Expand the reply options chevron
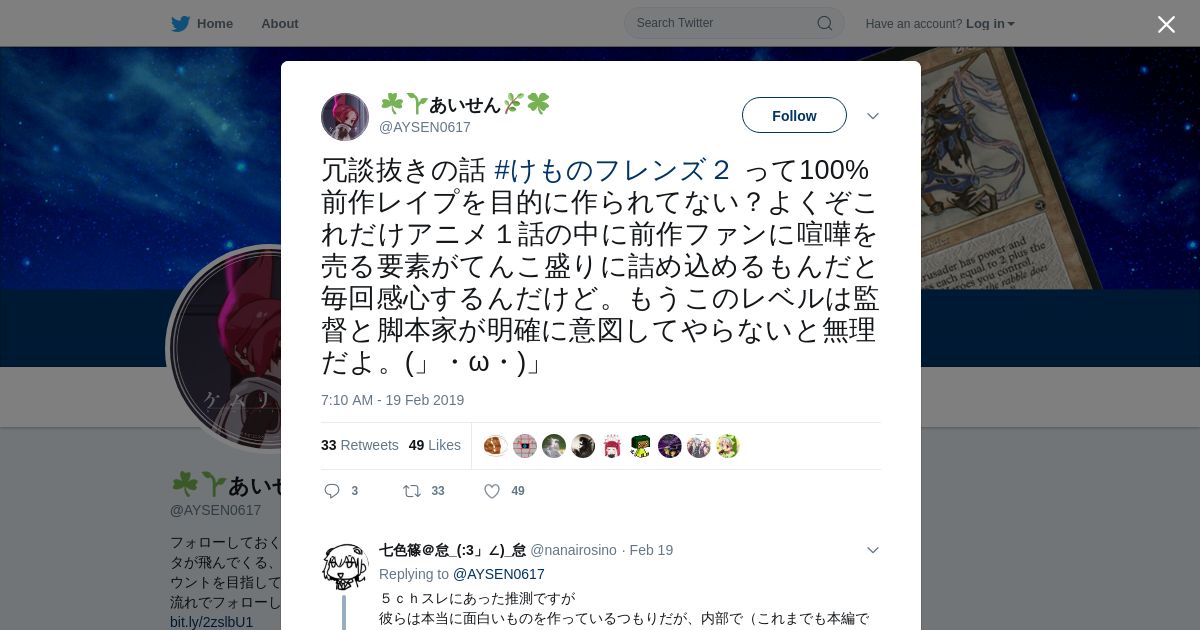The height and width of the screenshot is (630, 1200). 872,550
